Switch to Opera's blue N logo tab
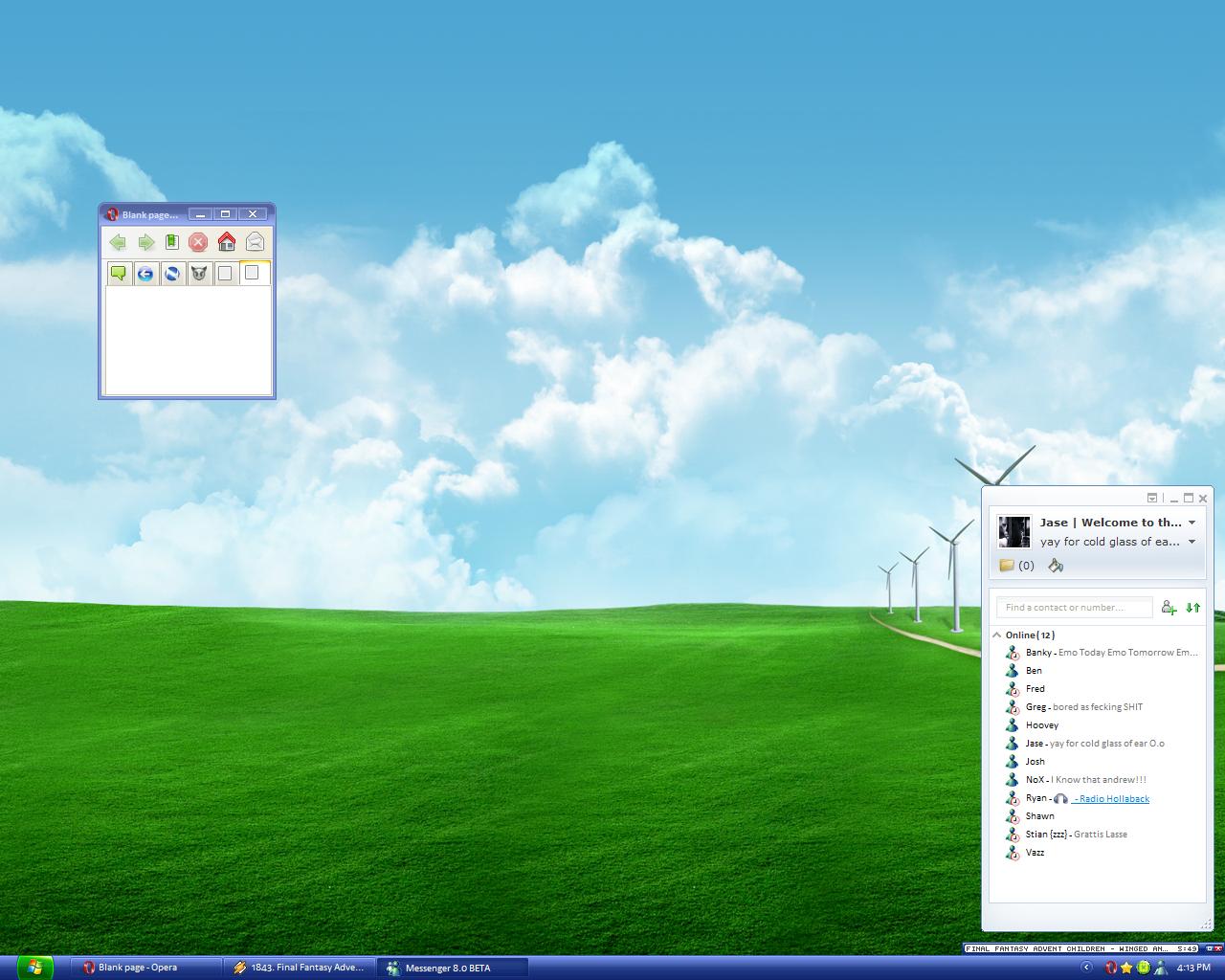The image size is (1225, 980). point(172,274)
